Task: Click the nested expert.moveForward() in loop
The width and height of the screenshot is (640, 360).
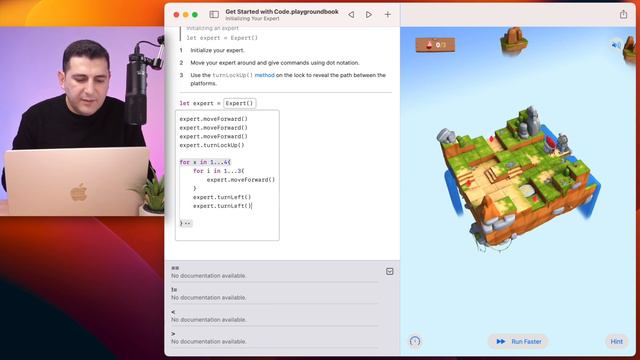Action: (241, 180)
